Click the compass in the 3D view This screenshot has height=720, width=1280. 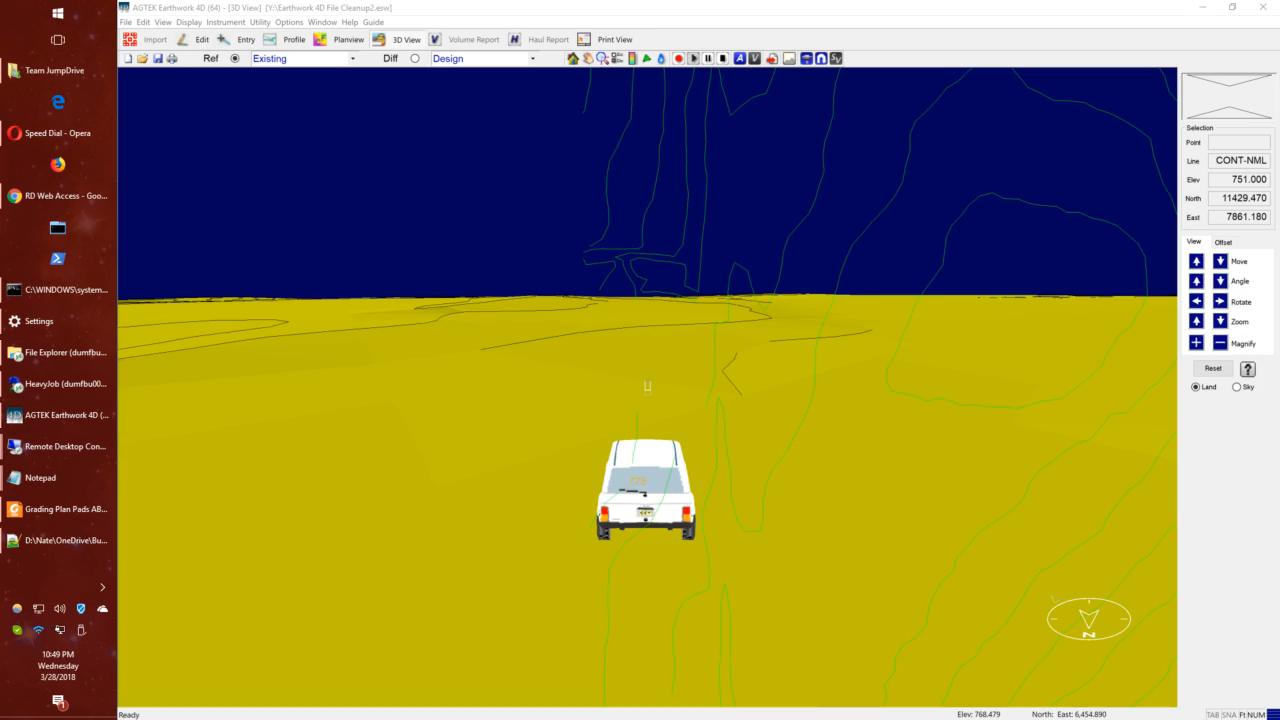click(1089, 620)
